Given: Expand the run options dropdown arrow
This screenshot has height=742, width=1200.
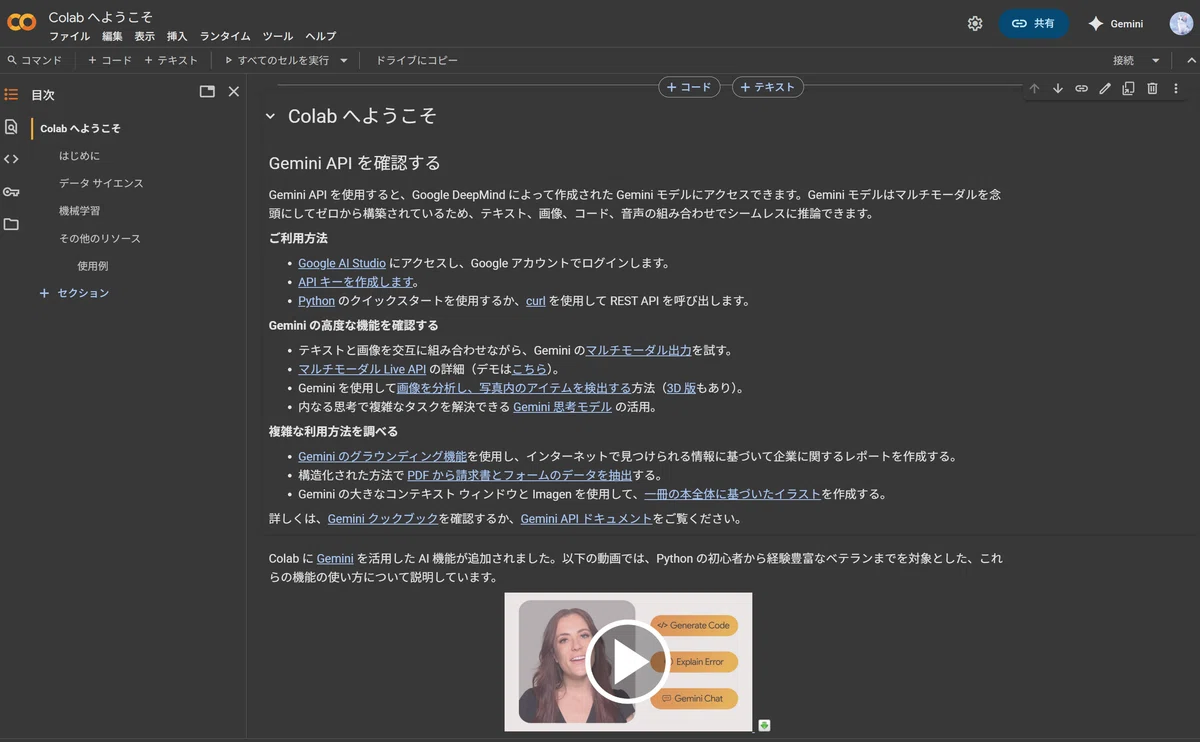Looking at the screenshot, I should (344, 60).
